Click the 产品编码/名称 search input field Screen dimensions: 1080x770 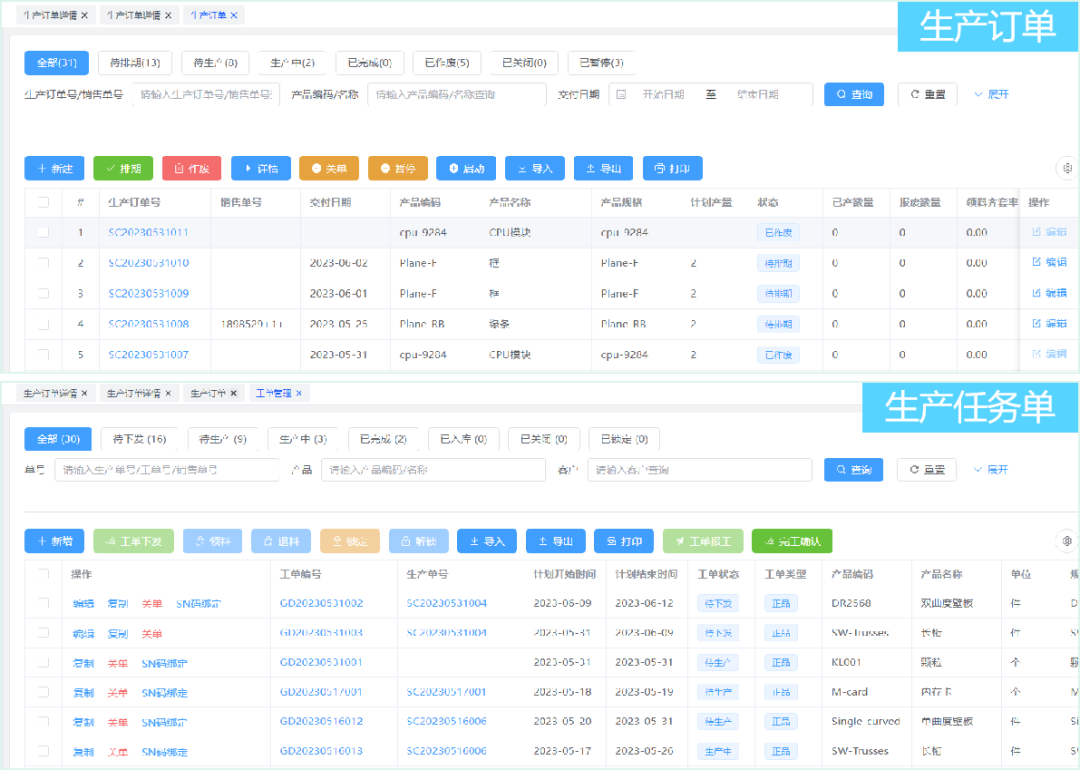(456, 95)
